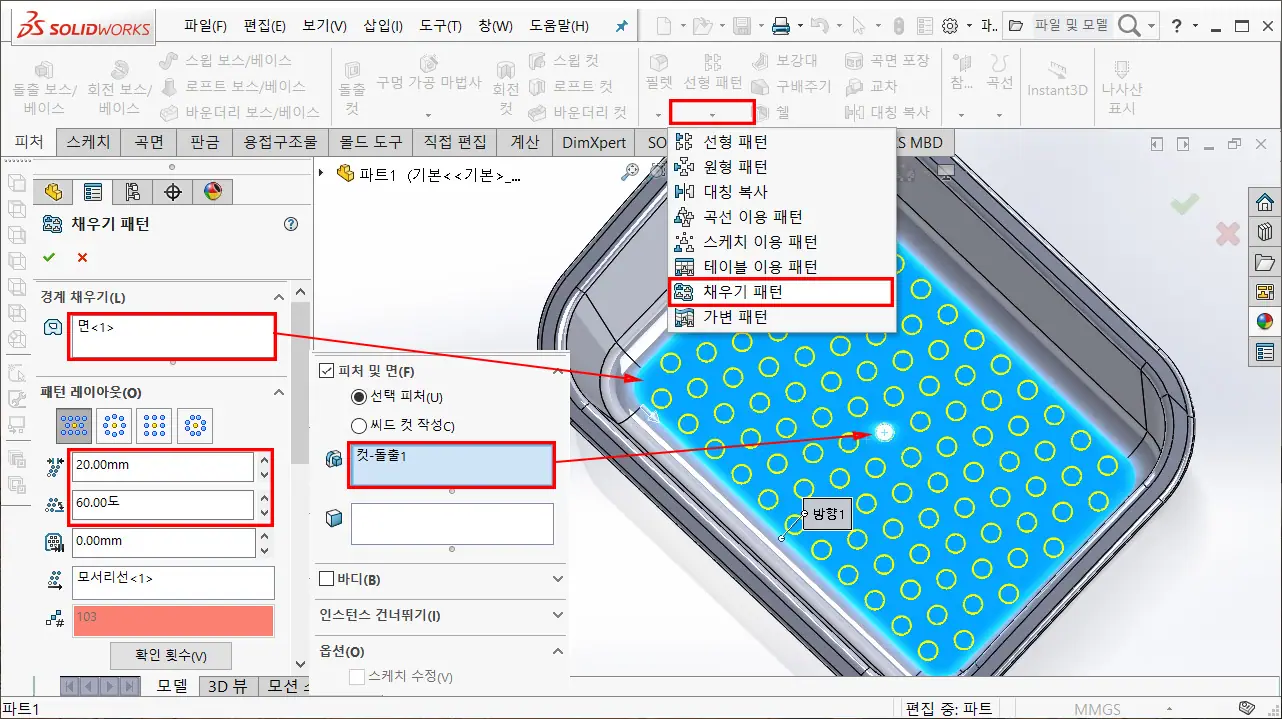
Task: Confirm with green check in graphics corner
Action: (1185, 204)
